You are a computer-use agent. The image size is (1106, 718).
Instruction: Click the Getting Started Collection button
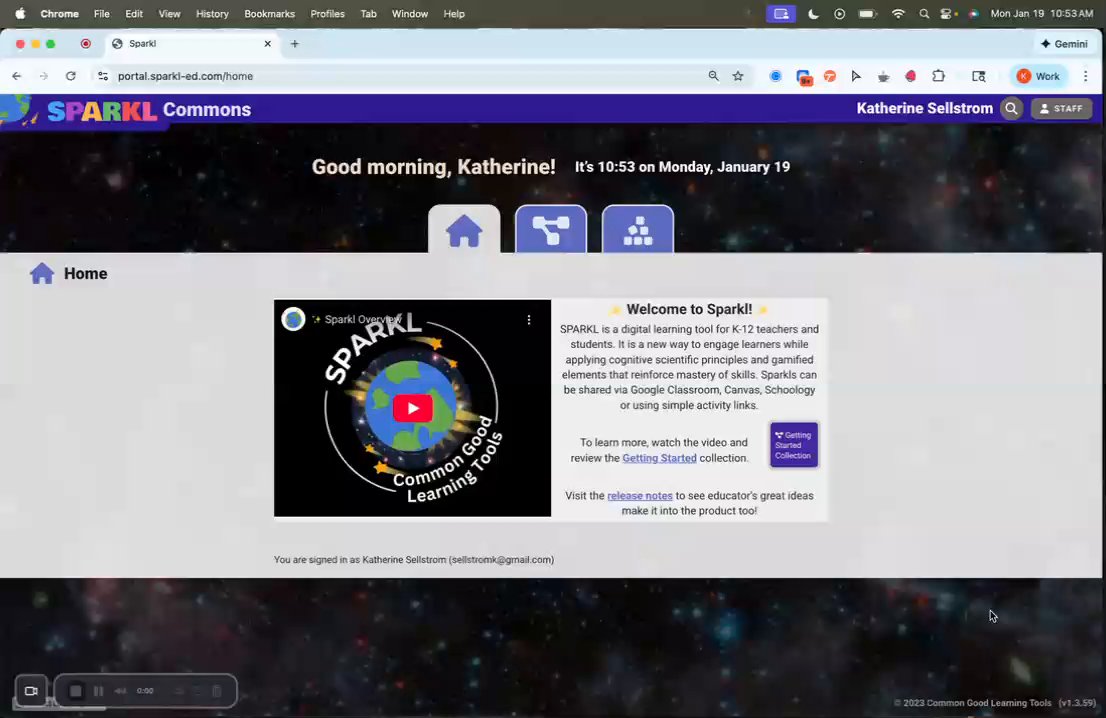[794, 444]
